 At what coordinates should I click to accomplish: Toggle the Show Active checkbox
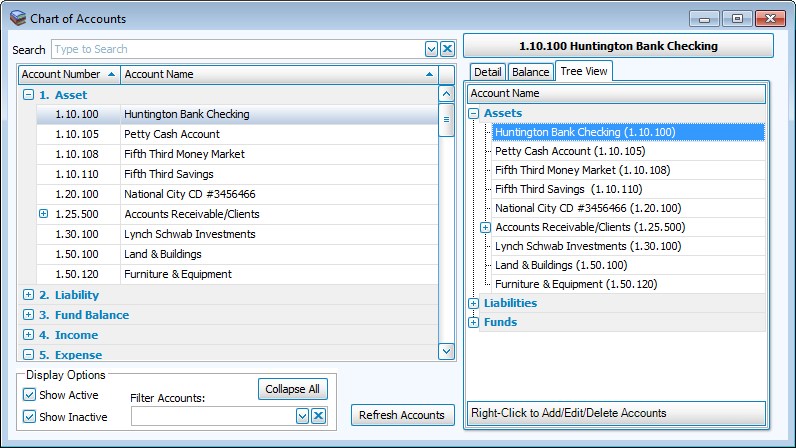pyautogui.click(x=29, y=395)
